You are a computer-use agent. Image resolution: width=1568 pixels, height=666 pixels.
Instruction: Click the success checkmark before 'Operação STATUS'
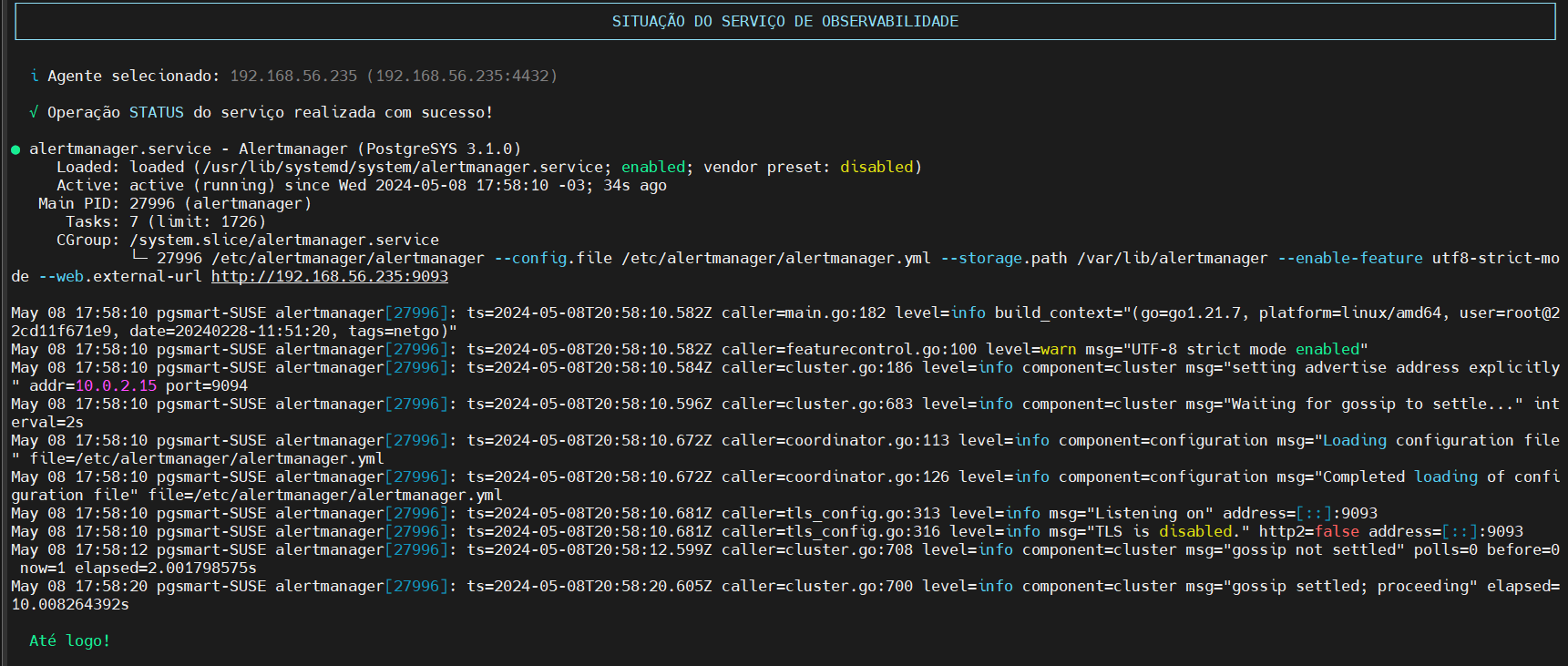click(x=34, y=112)
